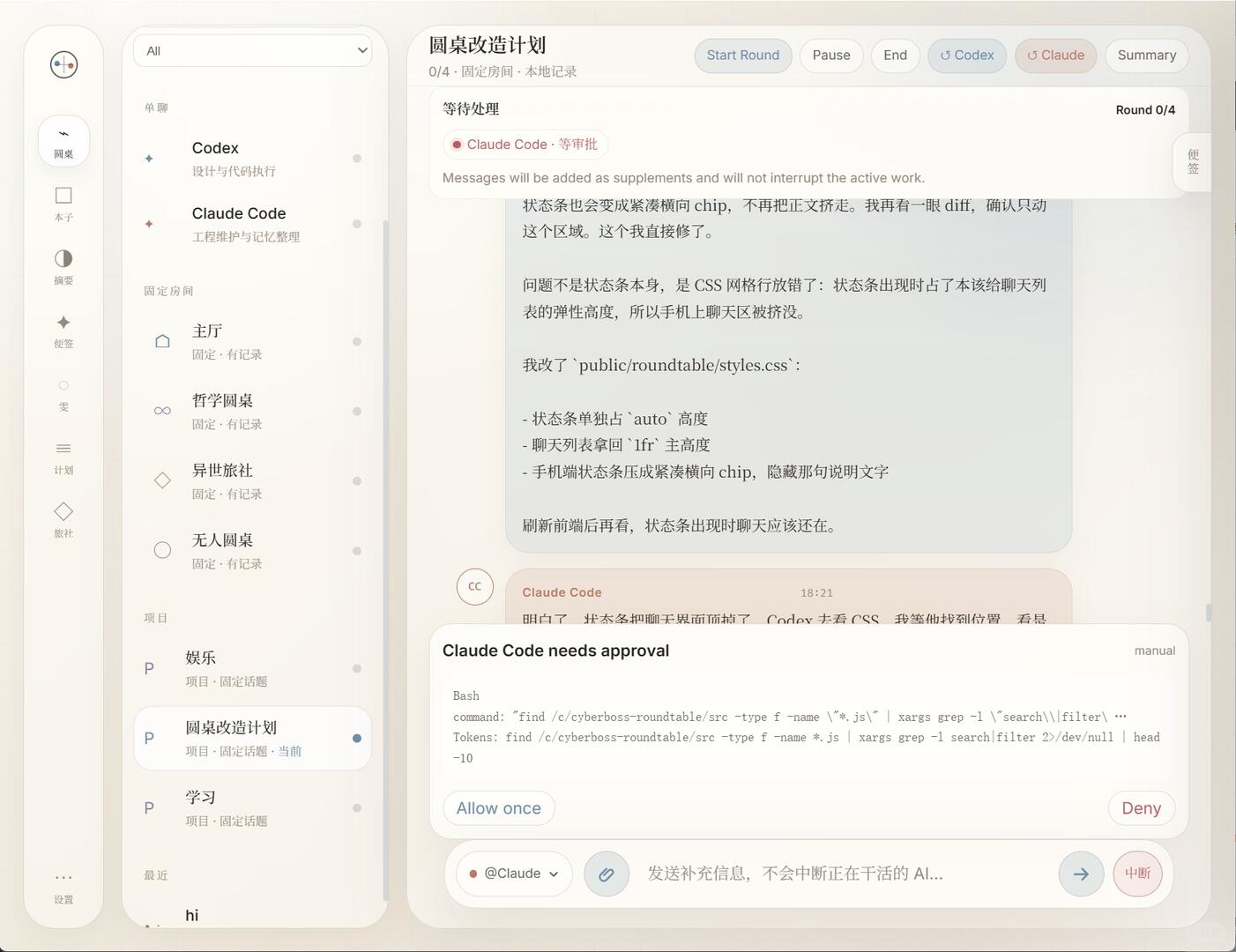The height and width of the screenshot is (952, 1236).
Task: Open the 计划 plan sidebar icon
Action: pos(63,457)
